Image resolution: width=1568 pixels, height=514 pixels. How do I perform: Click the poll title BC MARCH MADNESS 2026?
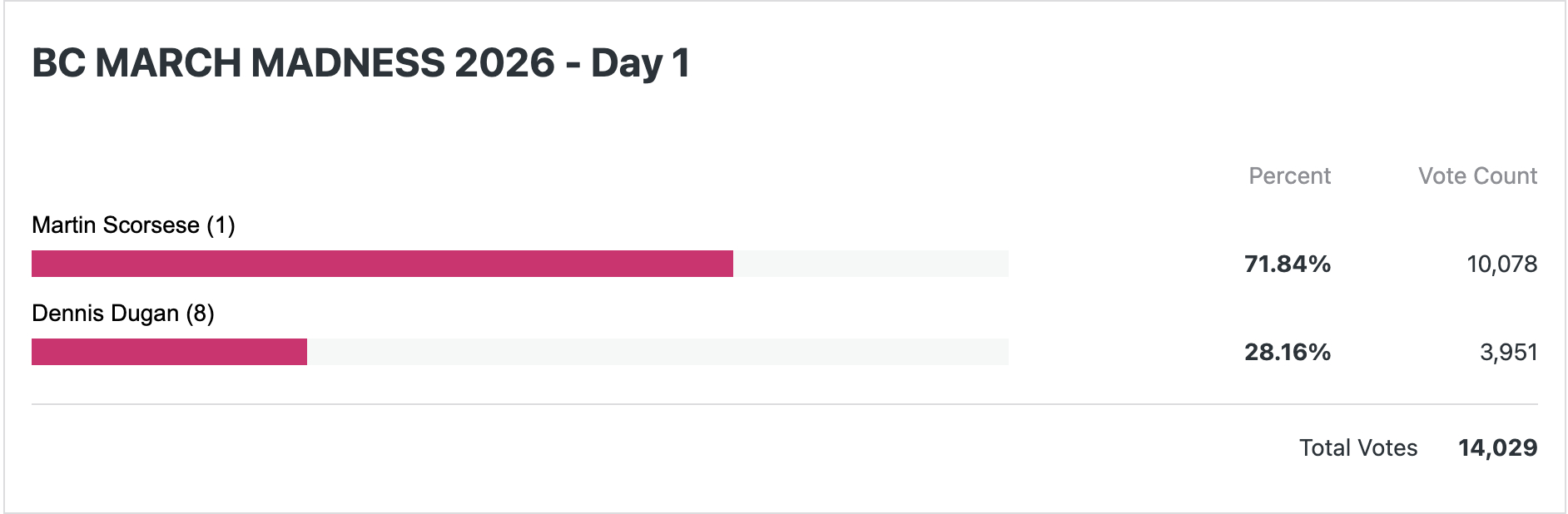click(x=293, y=63)
